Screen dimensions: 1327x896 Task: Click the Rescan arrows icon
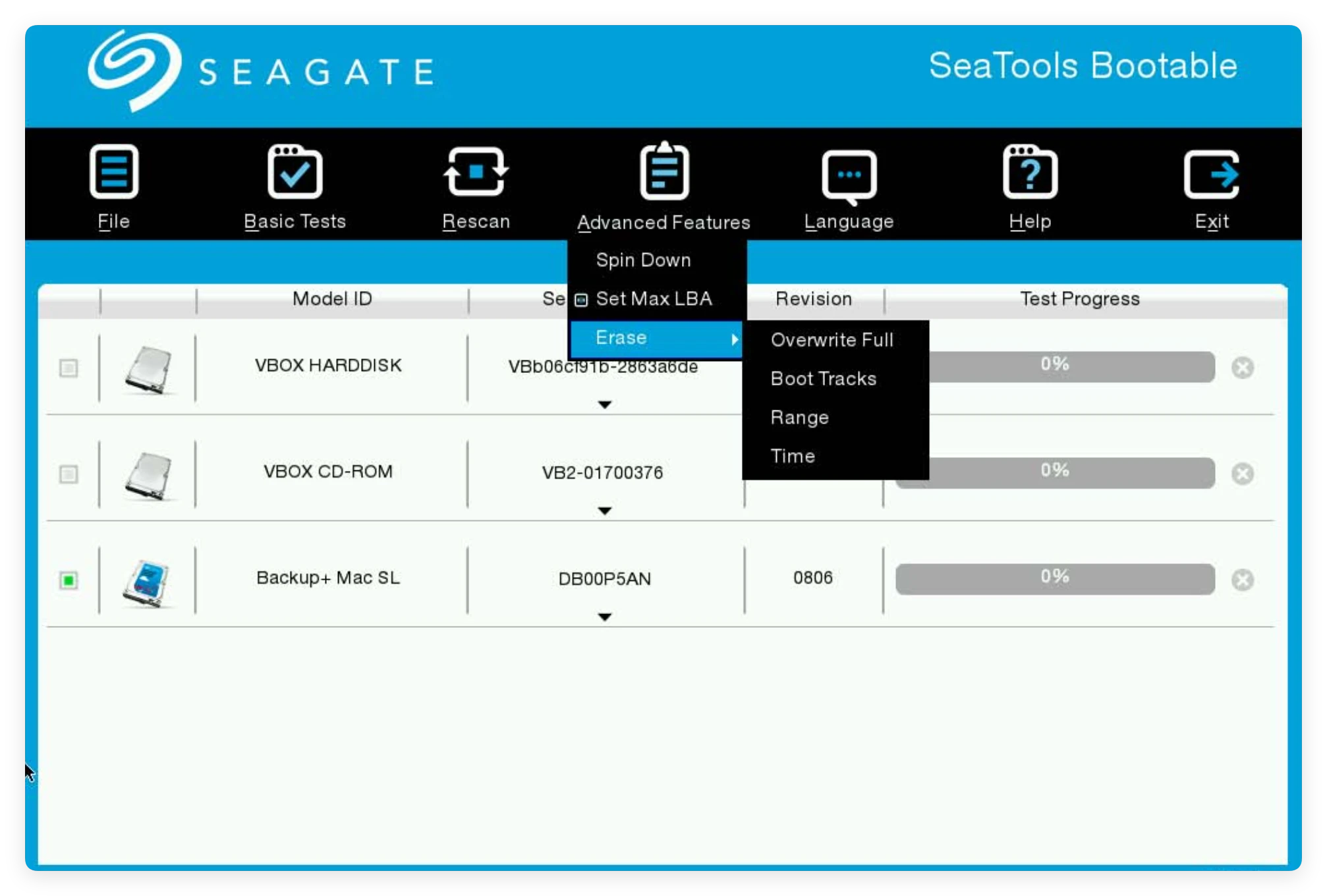(476, 171)
